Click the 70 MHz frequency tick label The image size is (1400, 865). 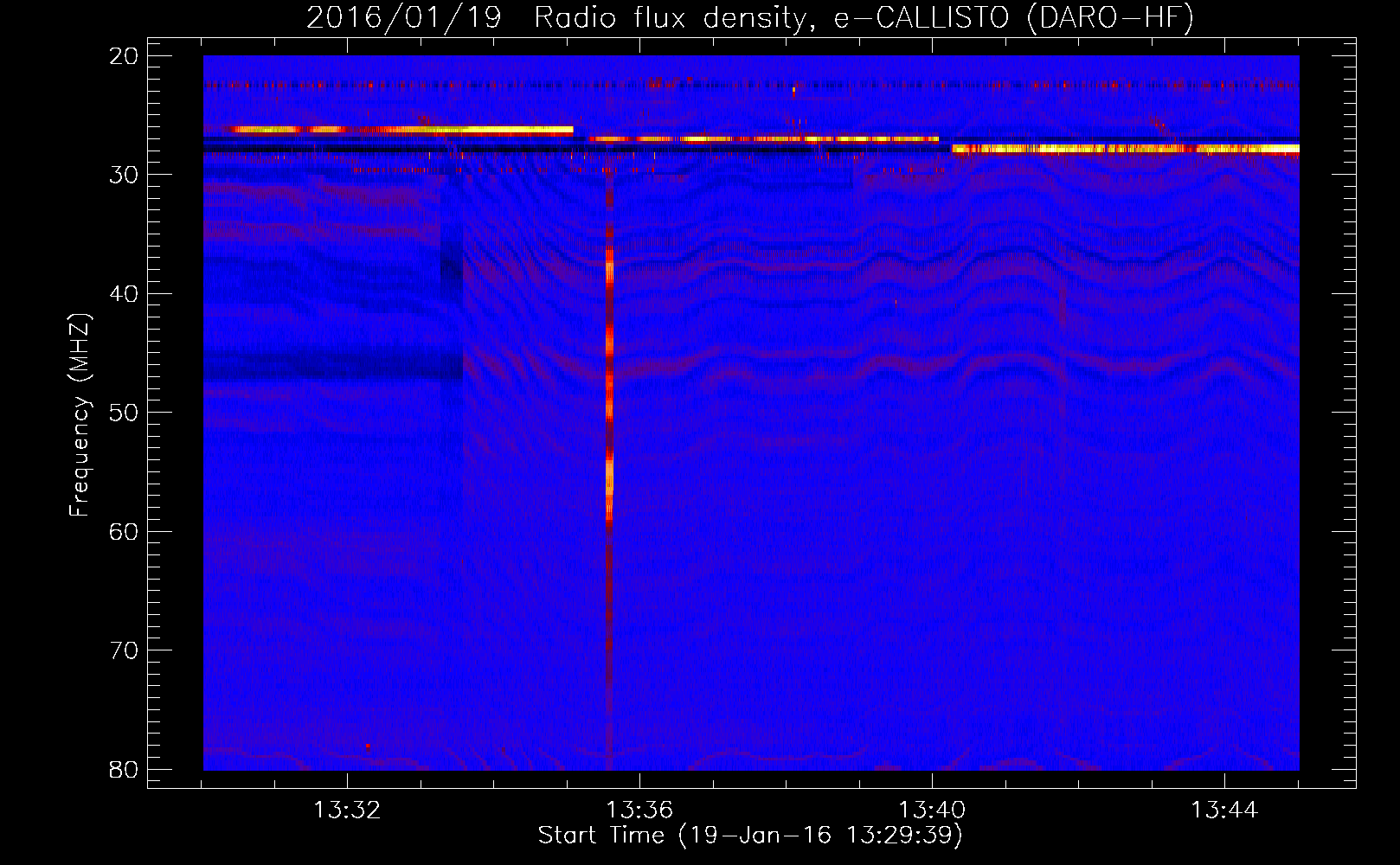pos(124,650)
